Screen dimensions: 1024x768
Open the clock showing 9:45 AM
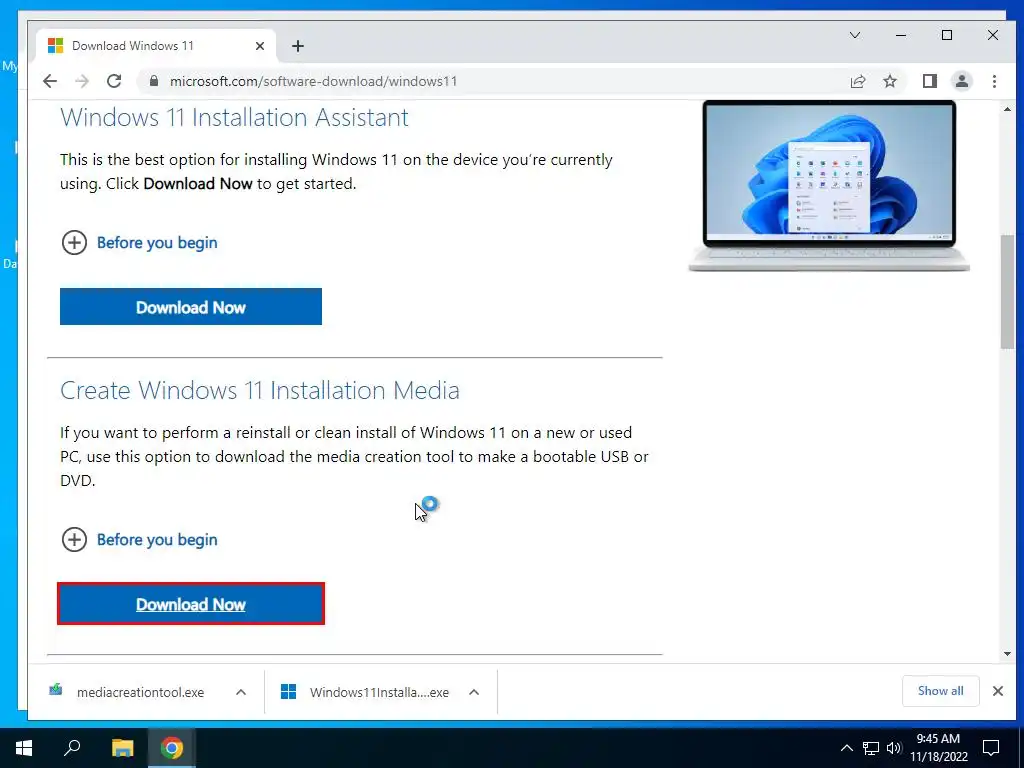point(938,748)
